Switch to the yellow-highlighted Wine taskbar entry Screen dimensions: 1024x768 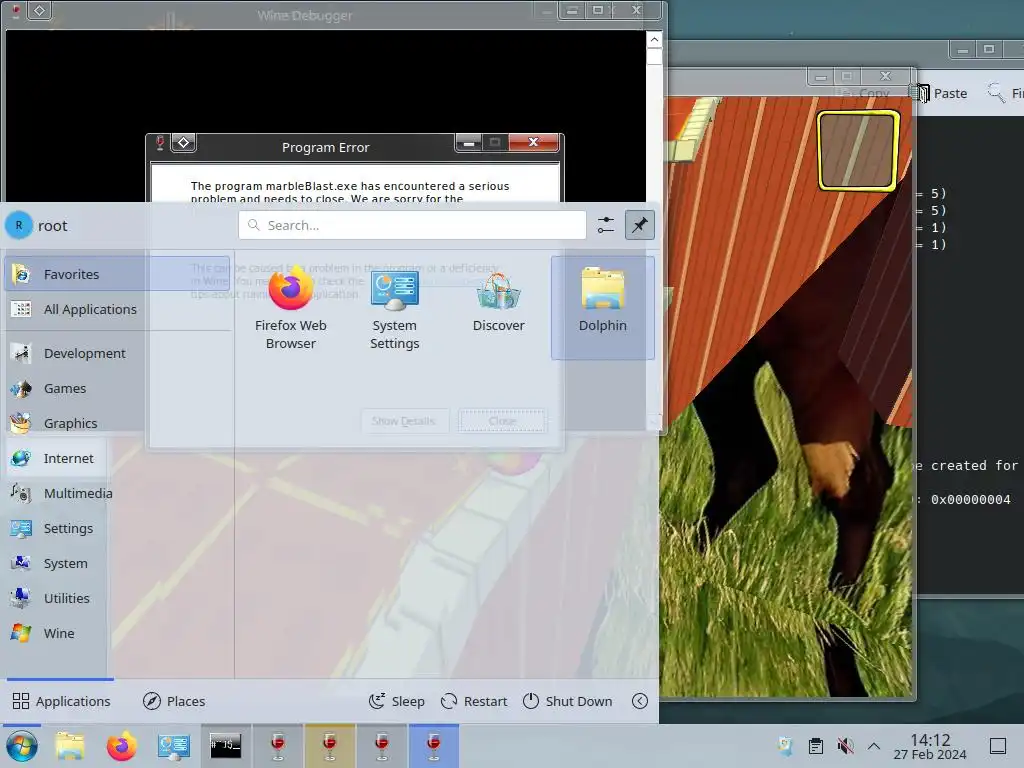click(330, 746)
